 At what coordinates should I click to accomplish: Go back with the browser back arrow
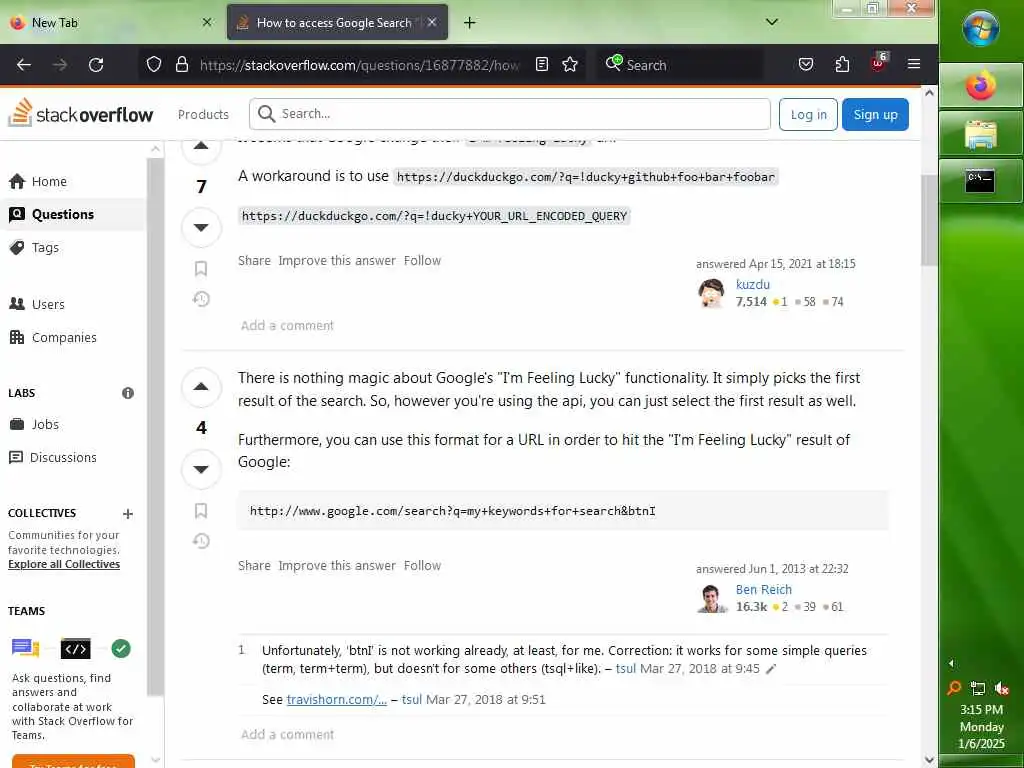[x=24, y=65]
